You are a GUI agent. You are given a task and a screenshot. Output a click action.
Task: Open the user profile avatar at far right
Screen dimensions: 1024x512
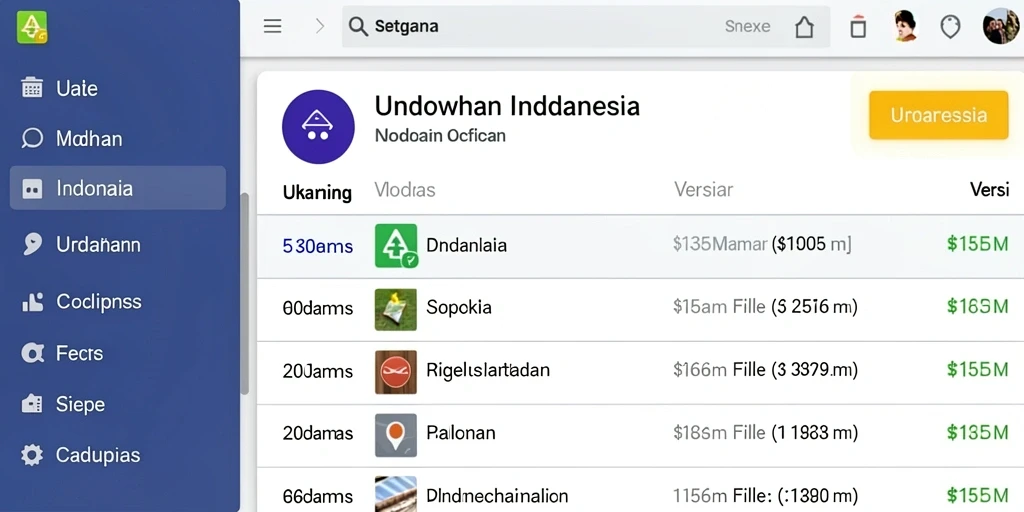pos(1000,26)
